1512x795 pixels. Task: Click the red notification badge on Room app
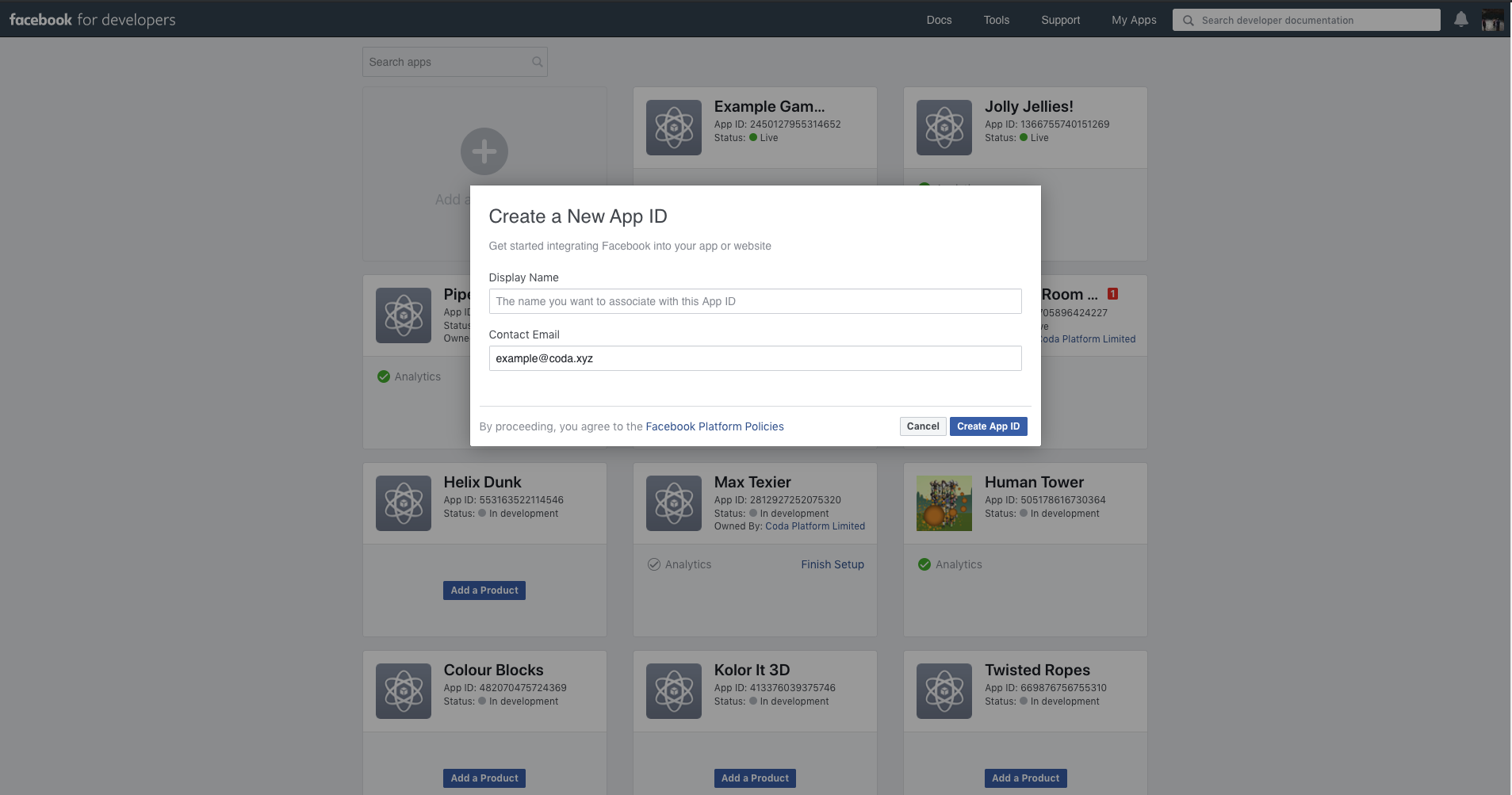pyautogui.click(x=1112, y=294)
